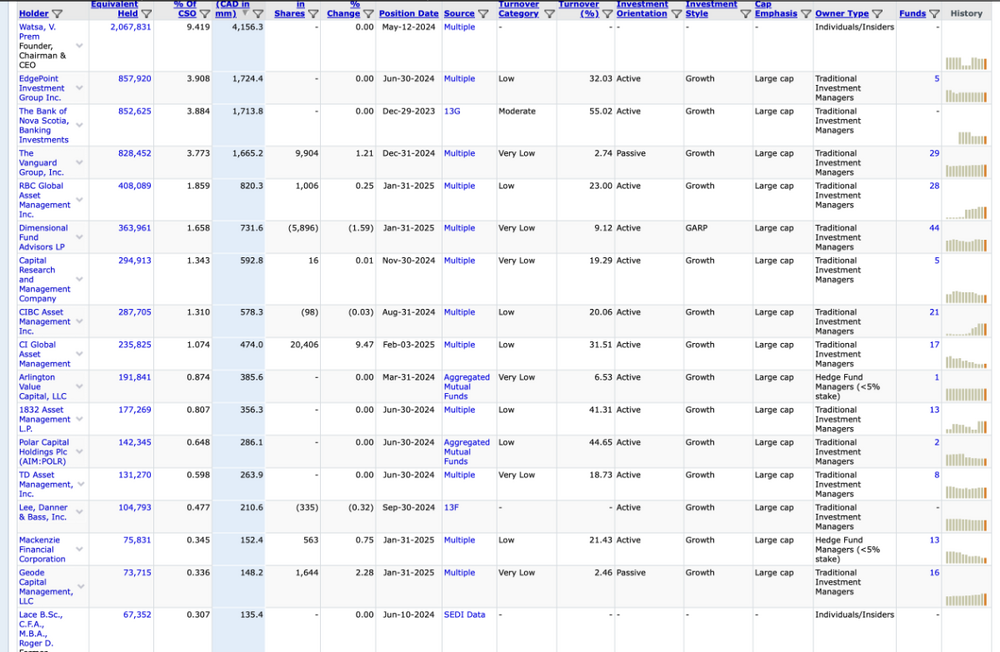This screenshot has width=1000, height=652.
Task: Expand the chevron next to The Vanguard Group
Action: [79, 163]
